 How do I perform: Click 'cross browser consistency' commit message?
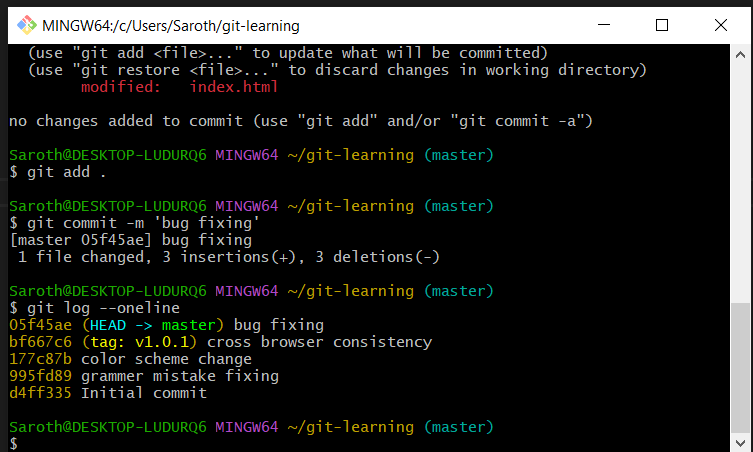(319, 342)
